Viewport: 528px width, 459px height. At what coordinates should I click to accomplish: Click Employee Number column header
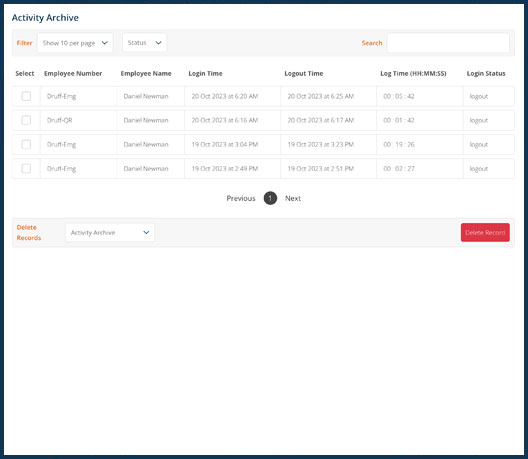pyautogui.click(x=73, y=73)
